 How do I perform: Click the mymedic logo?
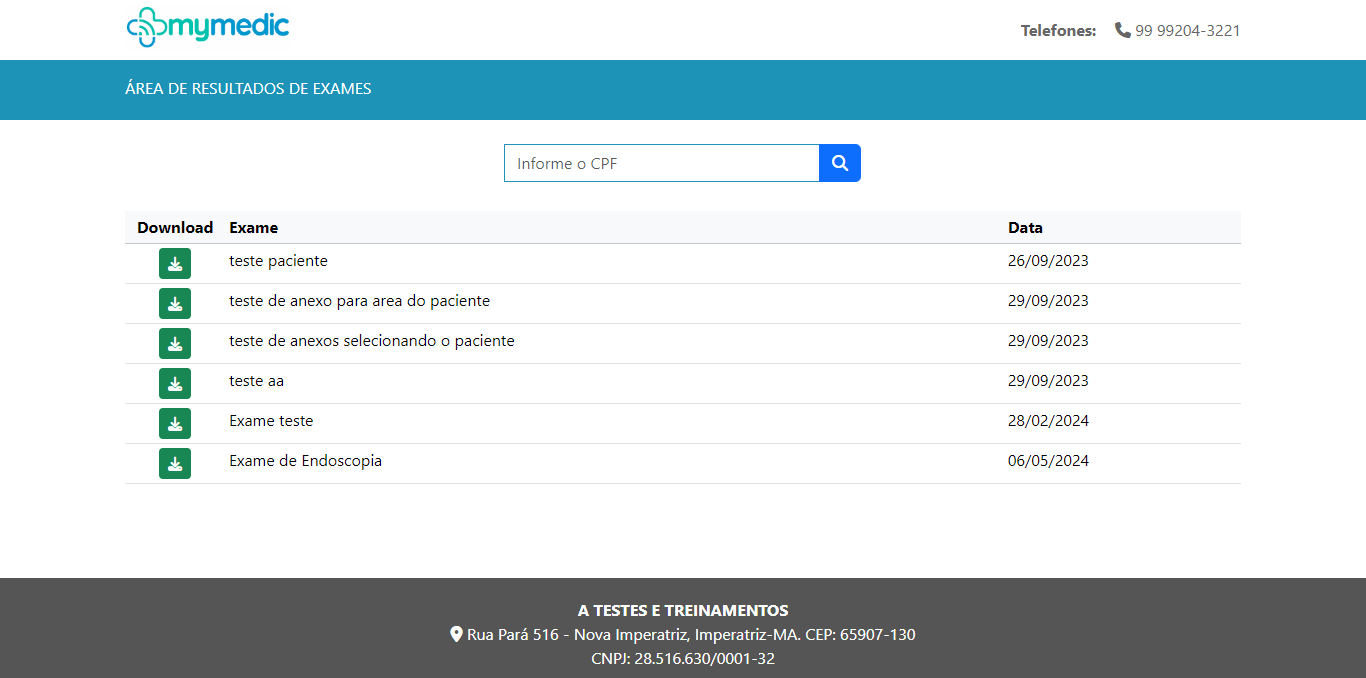208,28
